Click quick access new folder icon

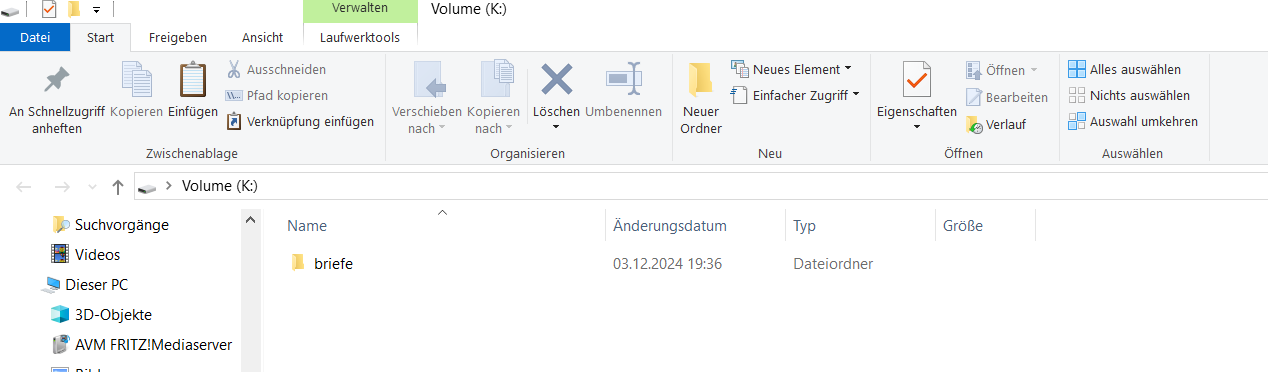point(73,10)
